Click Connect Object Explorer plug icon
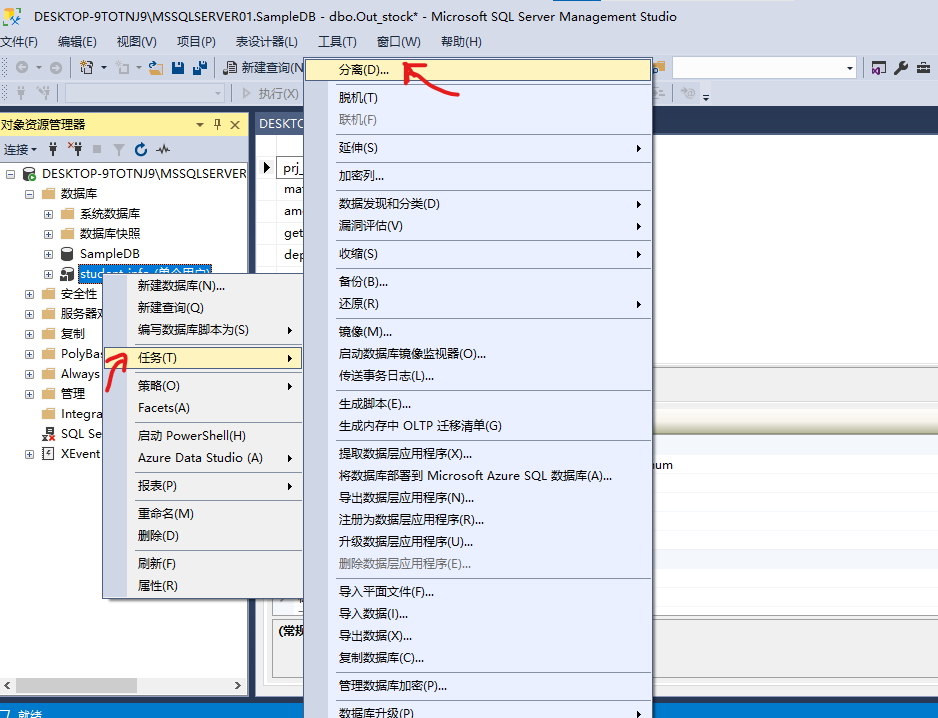The height and width of the screenshot is (718, 938). pyautogui.click(x=53, y=149)
